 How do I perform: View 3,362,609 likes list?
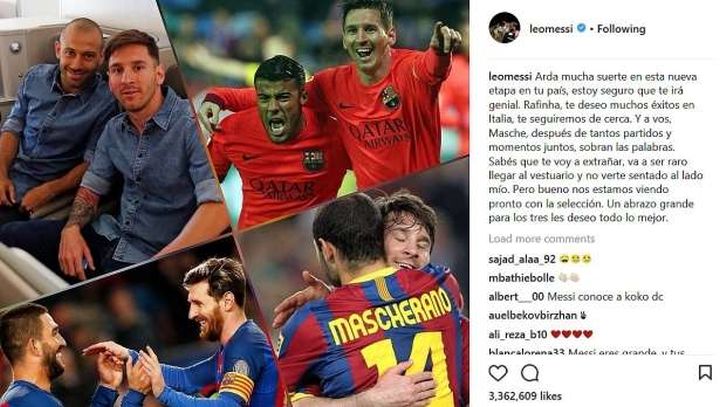click(525, 396)
